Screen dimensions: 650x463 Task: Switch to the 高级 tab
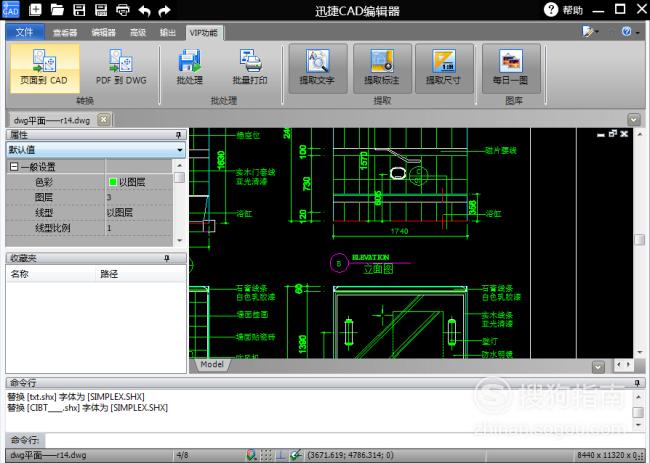(138, 32)
